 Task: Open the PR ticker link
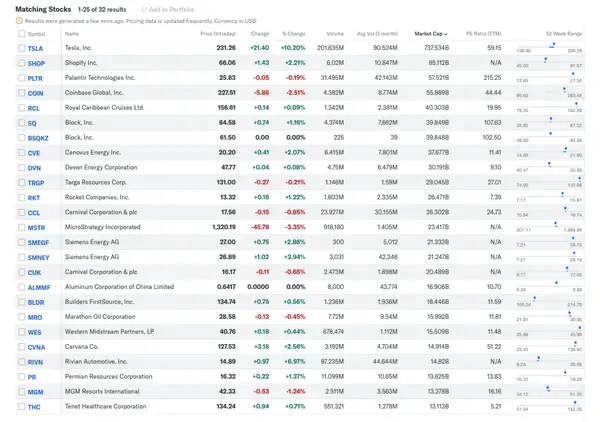point(32,377)
